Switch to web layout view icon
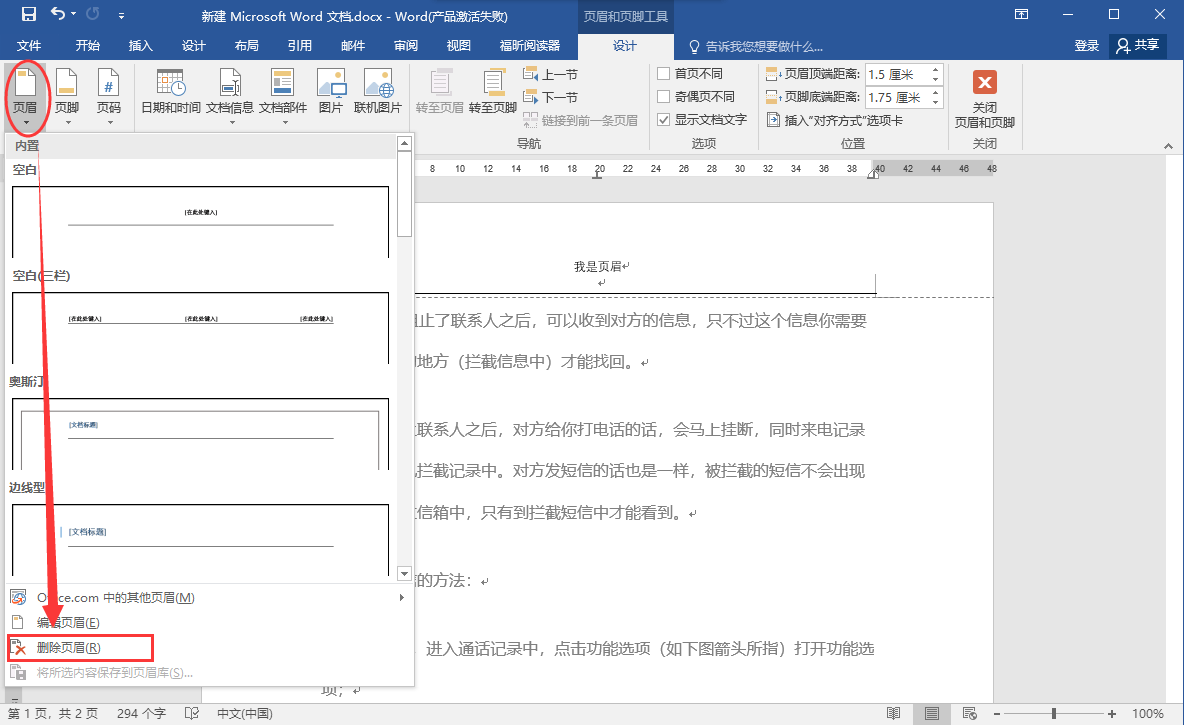The image size is (1184, 725). tap(970, 713)
